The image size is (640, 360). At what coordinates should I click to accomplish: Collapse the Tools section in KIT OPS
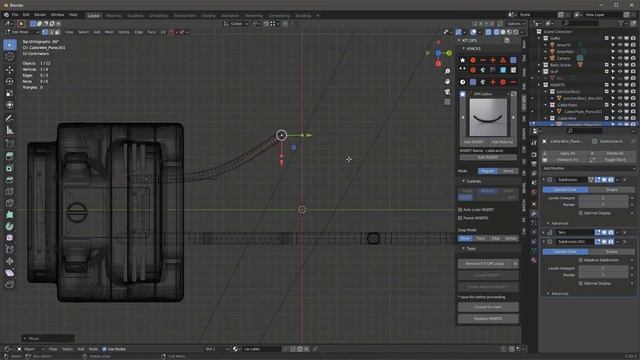(464, 249)
